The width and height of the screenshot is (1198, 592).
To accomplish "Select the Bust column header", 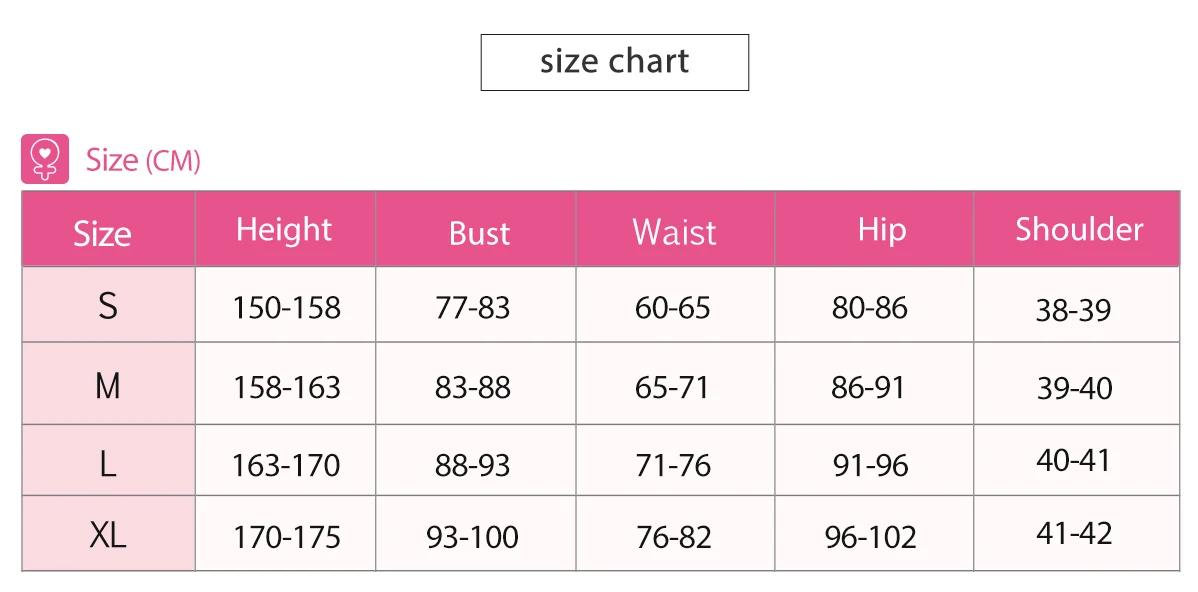I will [476, 228].
